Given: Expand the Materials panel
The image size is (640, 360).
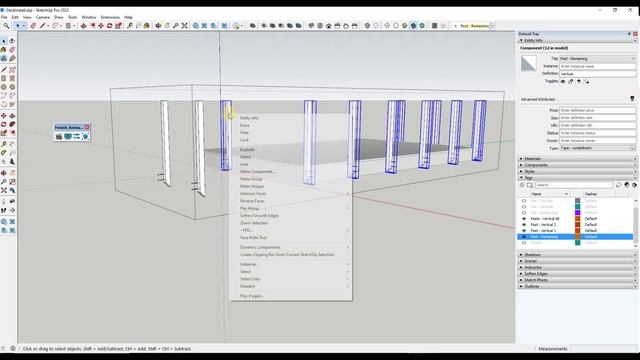Looking at the screenshot, I should pos(578,158).
